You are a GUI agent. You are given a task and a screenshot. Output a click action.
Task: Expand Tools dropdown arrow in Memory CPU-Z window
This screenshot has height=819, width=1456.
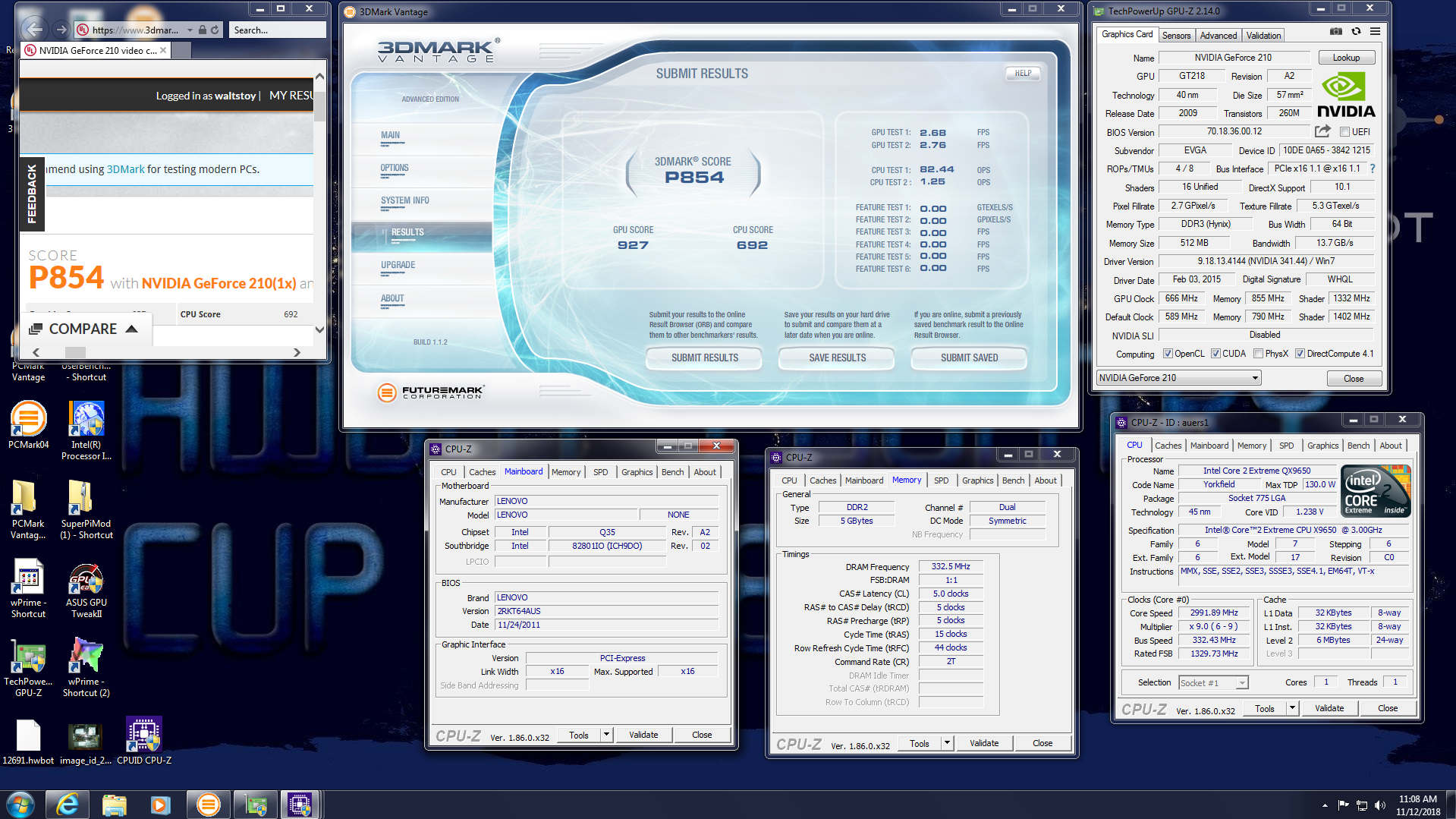[x=946, y=743]
